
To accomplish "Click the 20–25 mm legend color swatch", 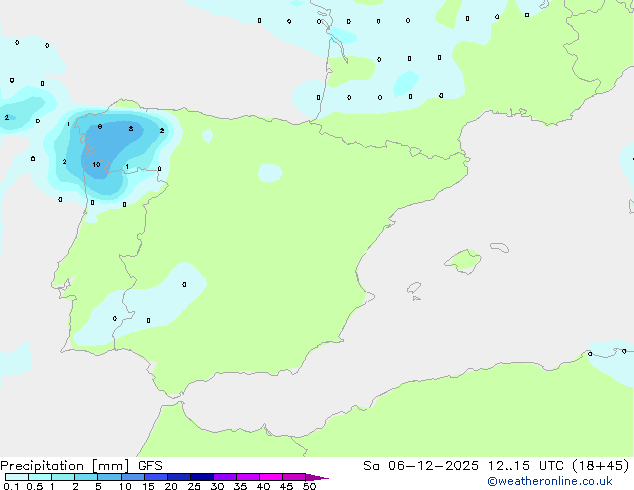I will pyautogui.click(x=179, y=477).
